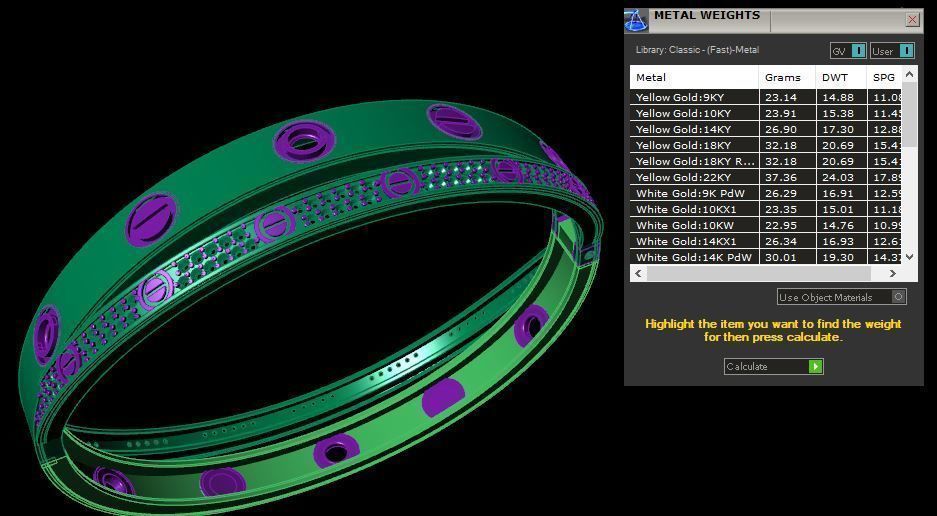The image size is (937, 516).
Task: Select the White Gold:14K PdW row
Action: coord(765,257)
